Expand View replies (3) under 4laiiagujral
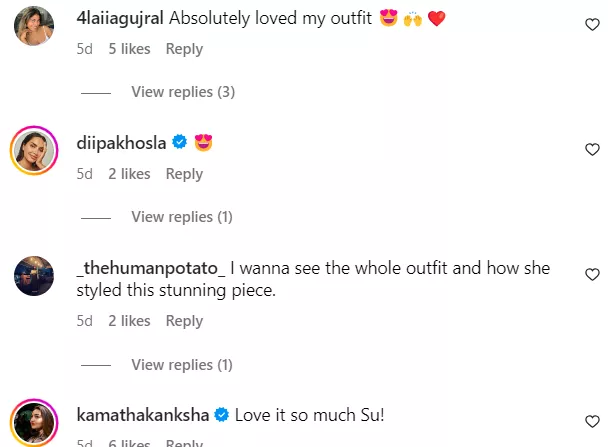Image resolution: width=608 pixels, height=447 pixels. (x=182, y=92)
